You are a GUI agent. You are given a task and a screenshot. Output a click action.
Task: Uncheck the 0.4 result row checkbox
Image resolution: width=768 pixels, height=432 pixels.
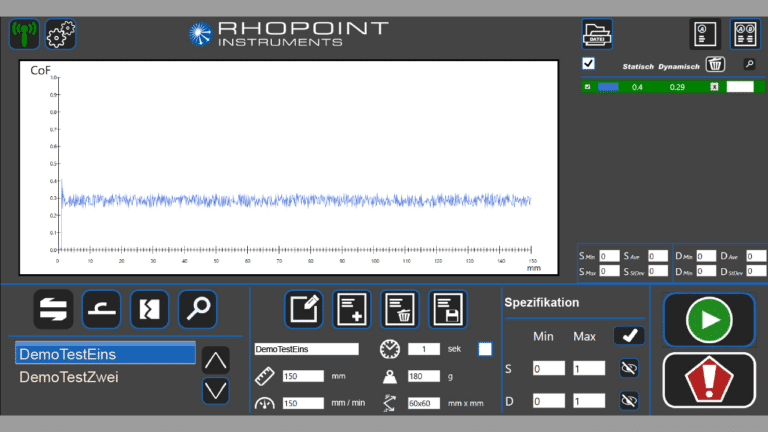(588, 87)
